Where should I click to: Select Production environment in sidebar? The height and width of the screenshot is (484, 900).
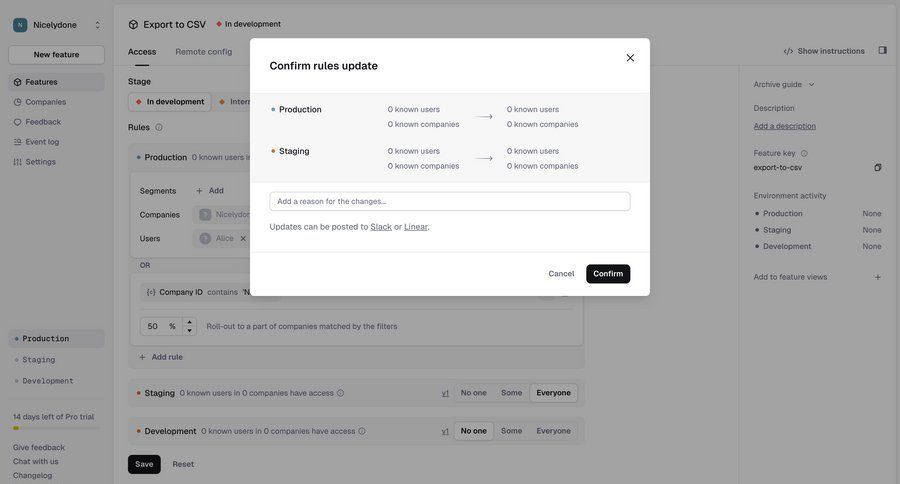click(56, 339)
